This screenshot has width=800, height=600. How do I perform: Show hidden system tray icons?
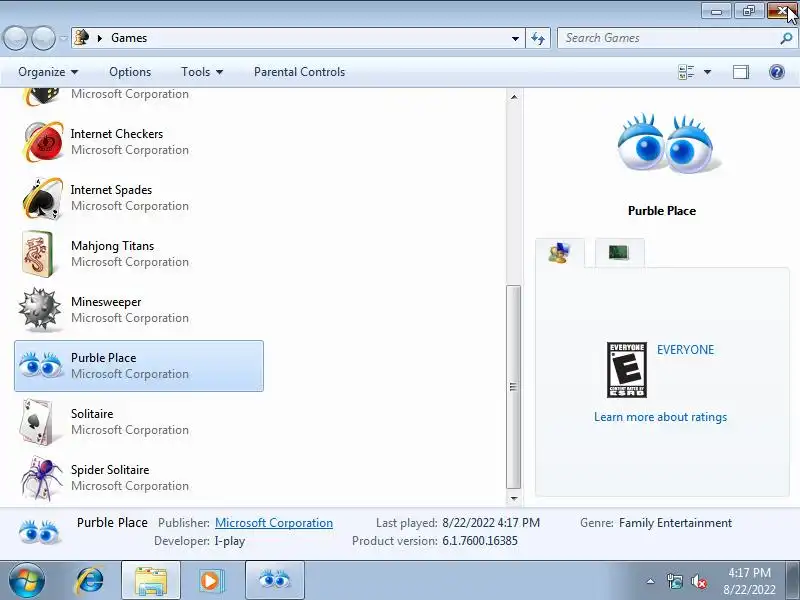651,581
